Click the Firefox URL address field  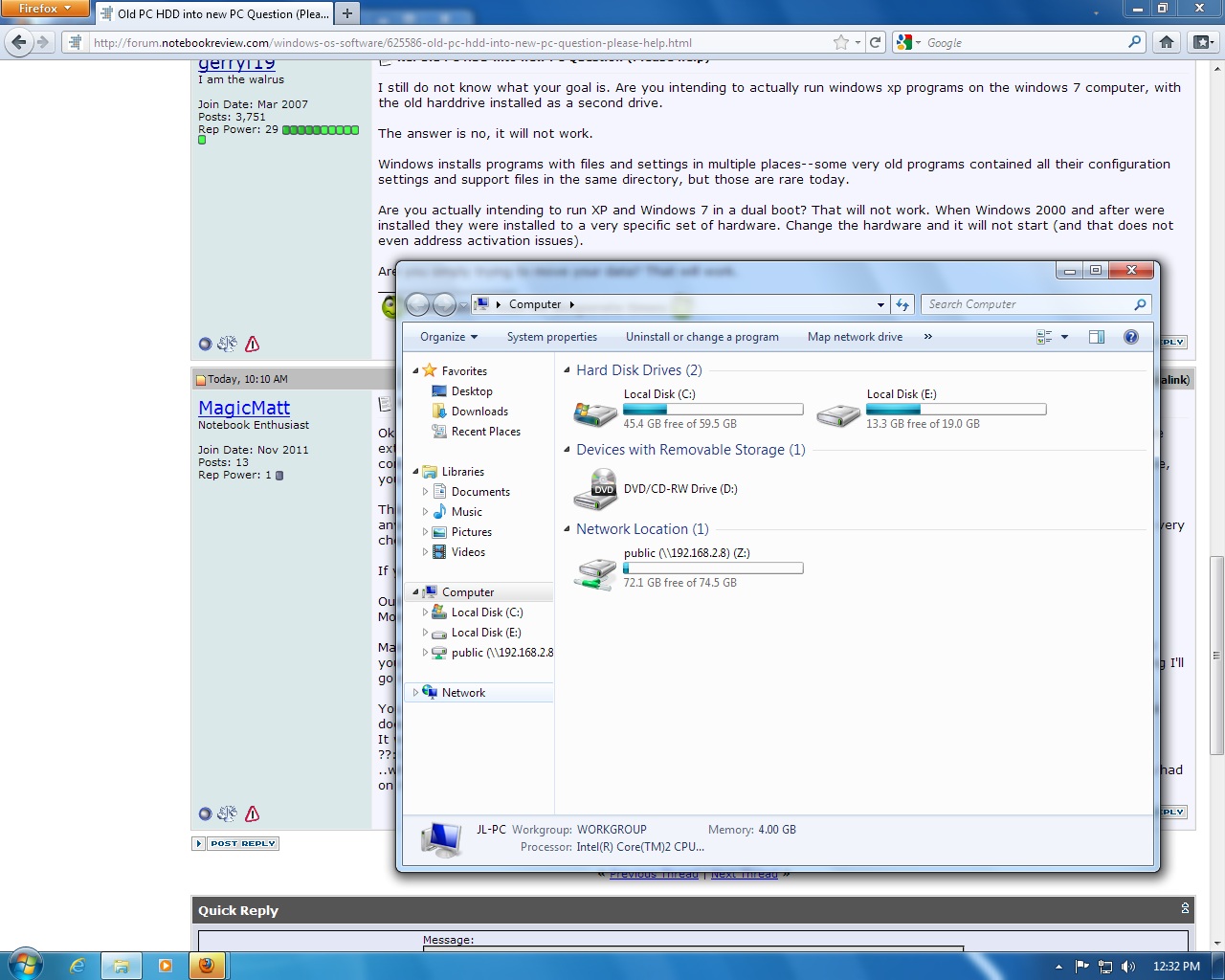[459, 42]
